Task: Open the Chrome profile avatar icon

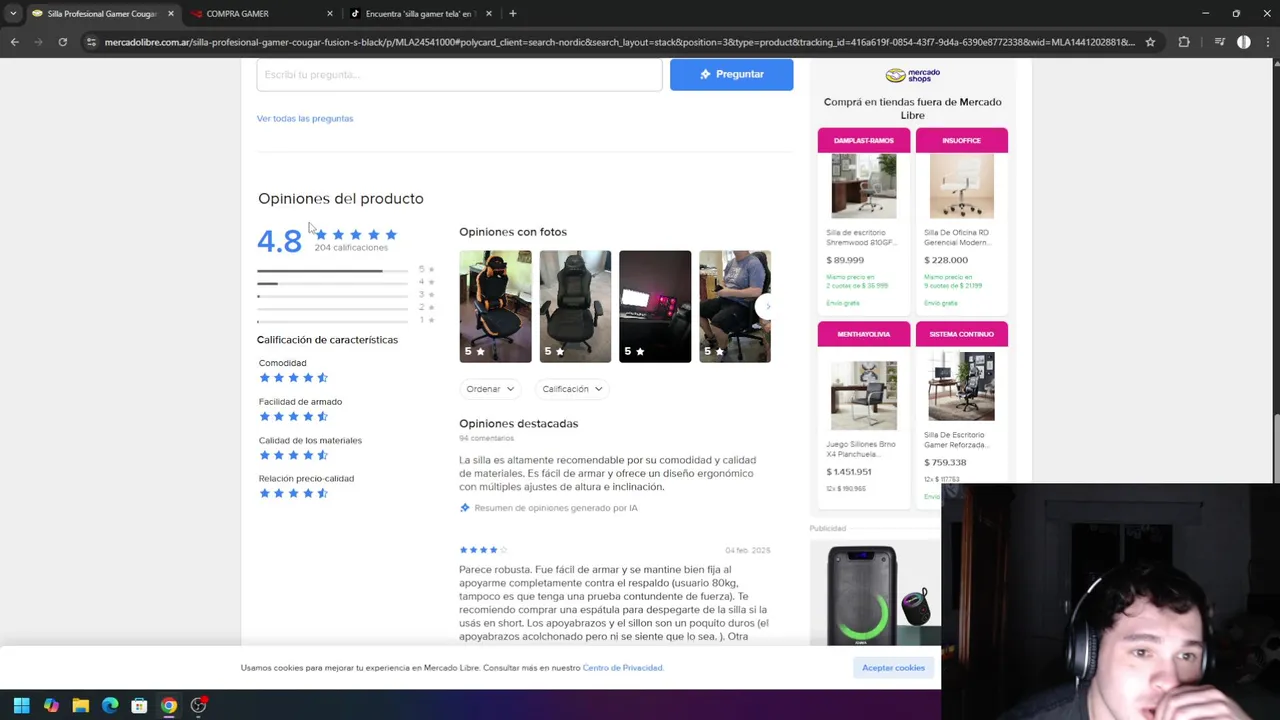Action: [x=1244, y=42]
